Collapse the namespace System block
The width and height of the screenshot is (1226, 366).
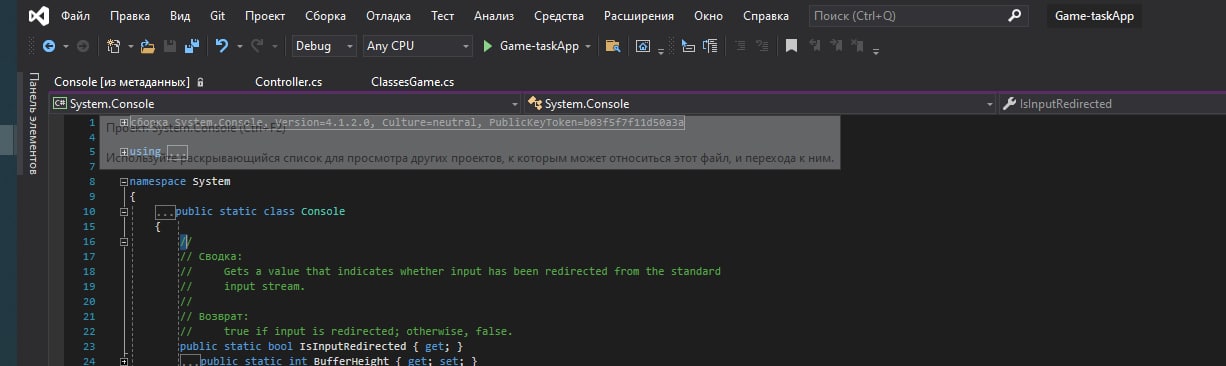click(x=123, y=182)
